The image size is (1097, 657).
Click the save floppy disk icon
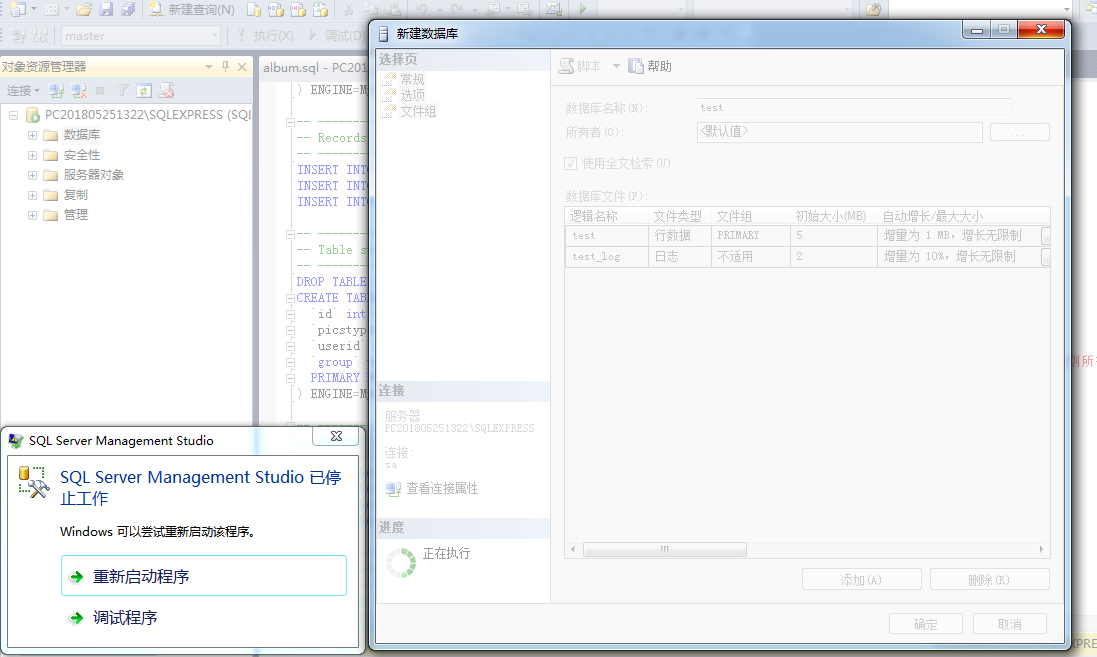tap(106, 9)
